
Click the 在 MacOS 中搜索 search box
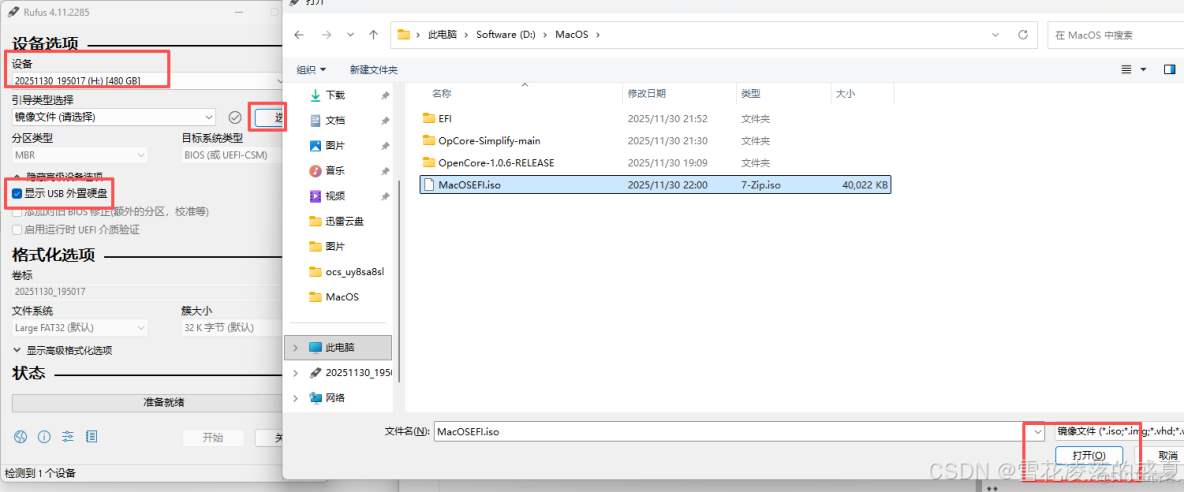pyautogui.click(x=1115, y=35)
